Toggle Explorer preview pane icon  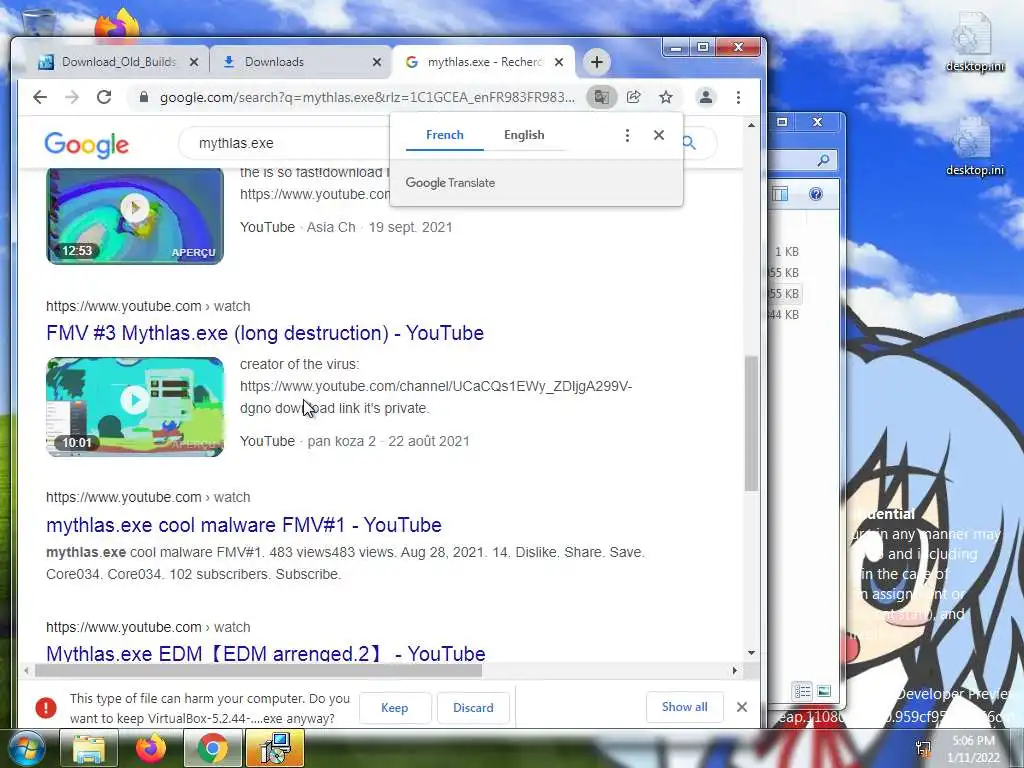[x=780, y=194]
